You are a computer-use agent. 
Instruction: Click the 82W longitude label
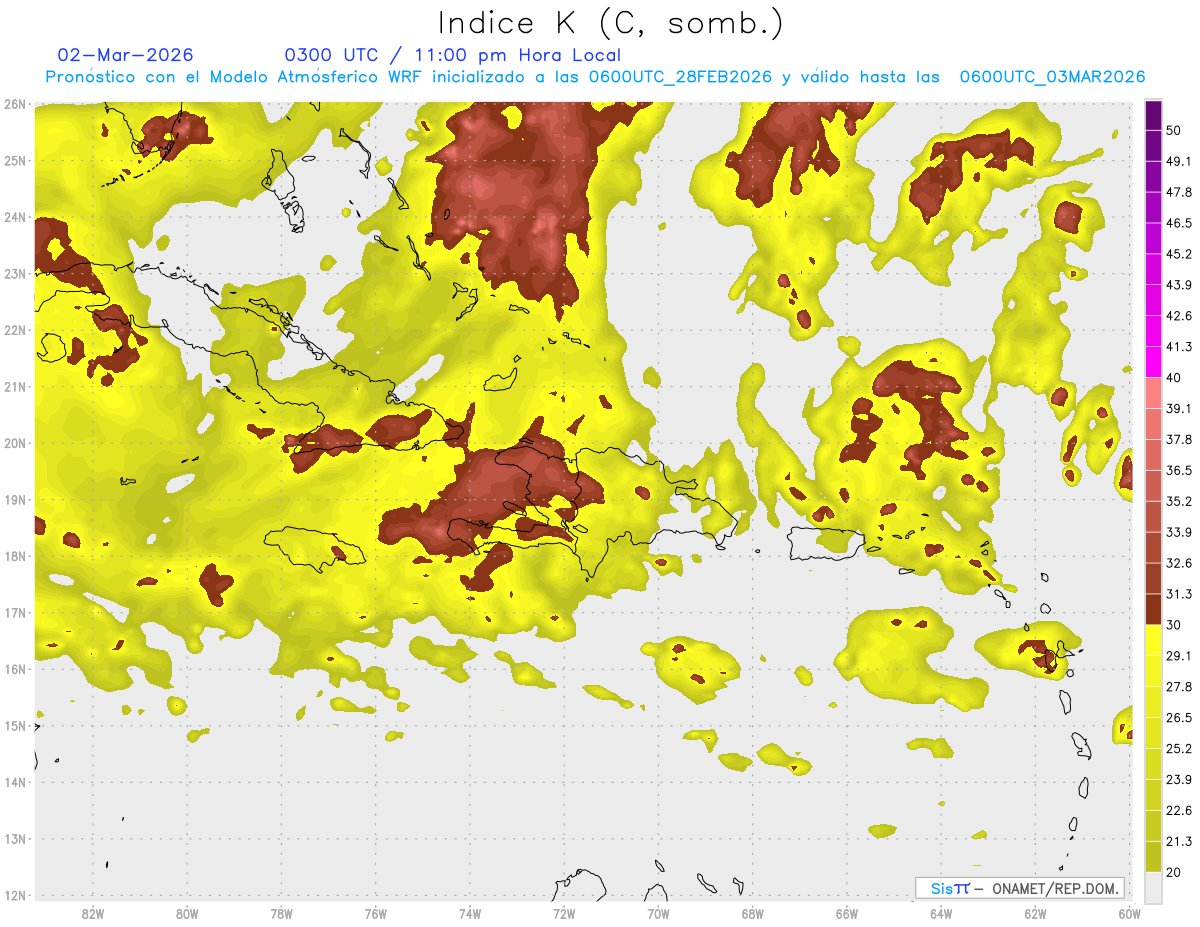[92, 913]
